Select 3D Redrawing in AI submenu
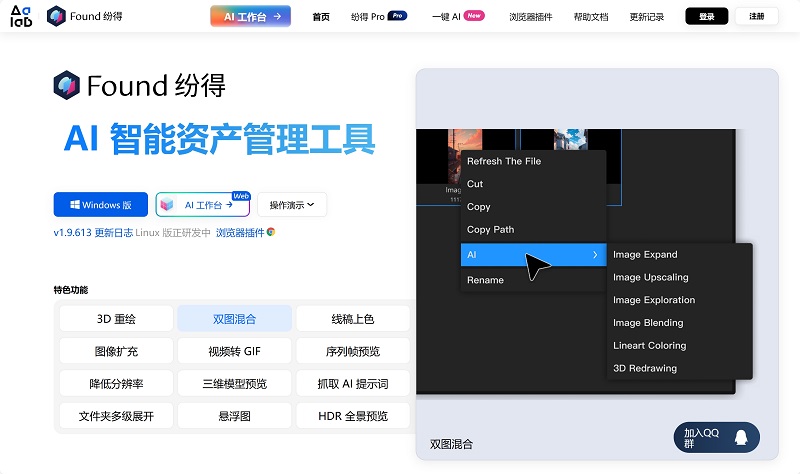This screenshot has height=474, width=800. click(x=680, y=368)
